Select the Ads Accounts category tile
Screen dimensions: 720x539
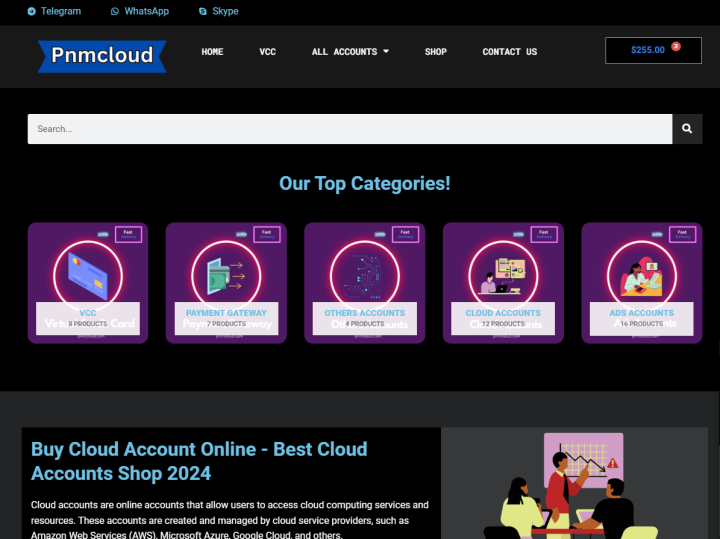[641, 283]
